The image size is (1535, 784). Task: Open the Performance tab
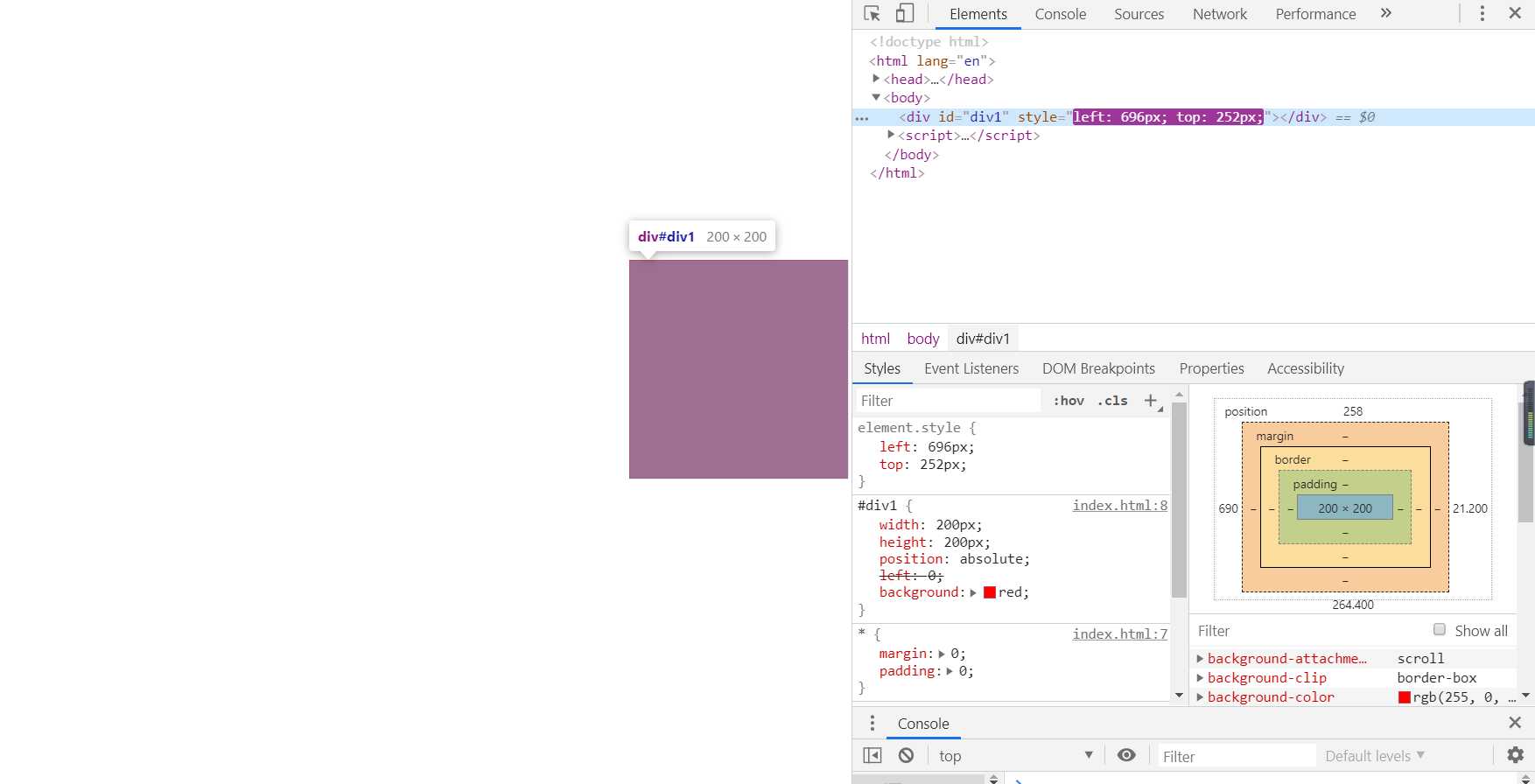pyautogui.click(x=1315, y=14)
